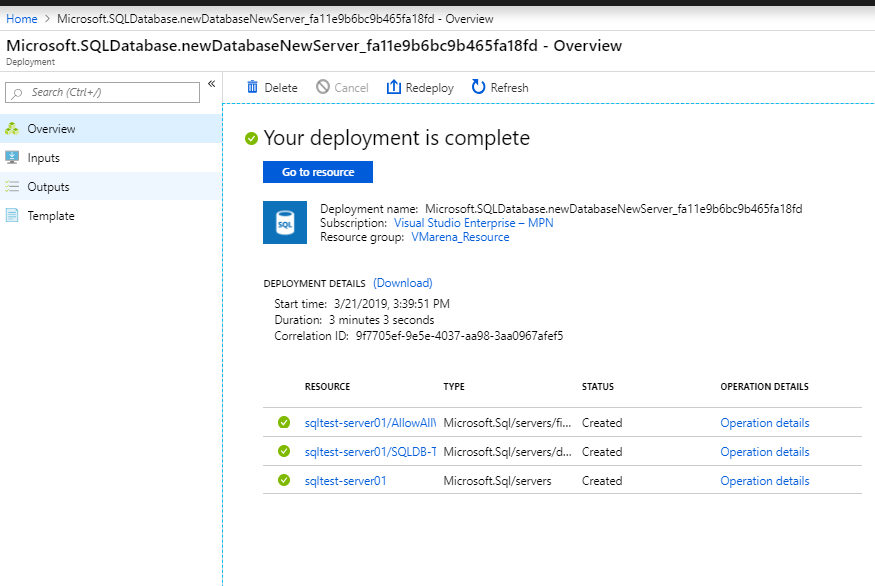Click green status icon for Microsoft.Sql/servers row
The image size is (875, 586).
click(283, 480)
